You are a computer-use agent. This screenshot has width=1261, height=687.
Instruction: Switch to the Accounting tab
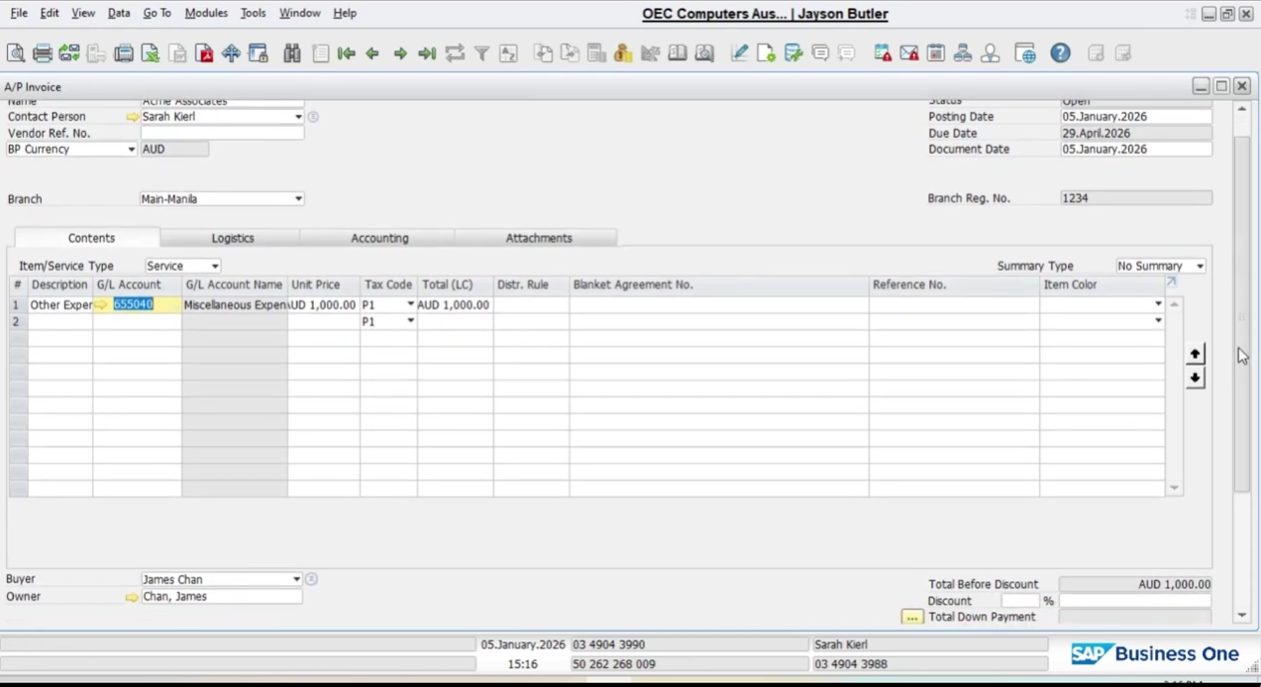coord(379,238)
